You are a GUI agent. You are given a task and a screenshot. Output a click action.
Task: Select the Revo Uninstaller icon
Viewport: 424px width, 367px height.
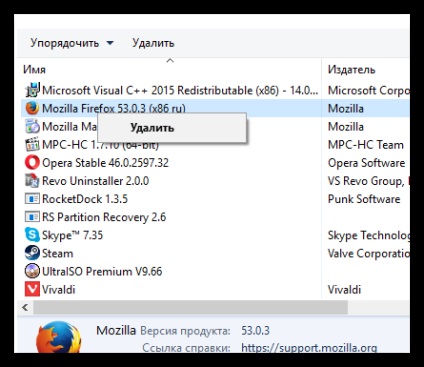[x=32, y=181]
